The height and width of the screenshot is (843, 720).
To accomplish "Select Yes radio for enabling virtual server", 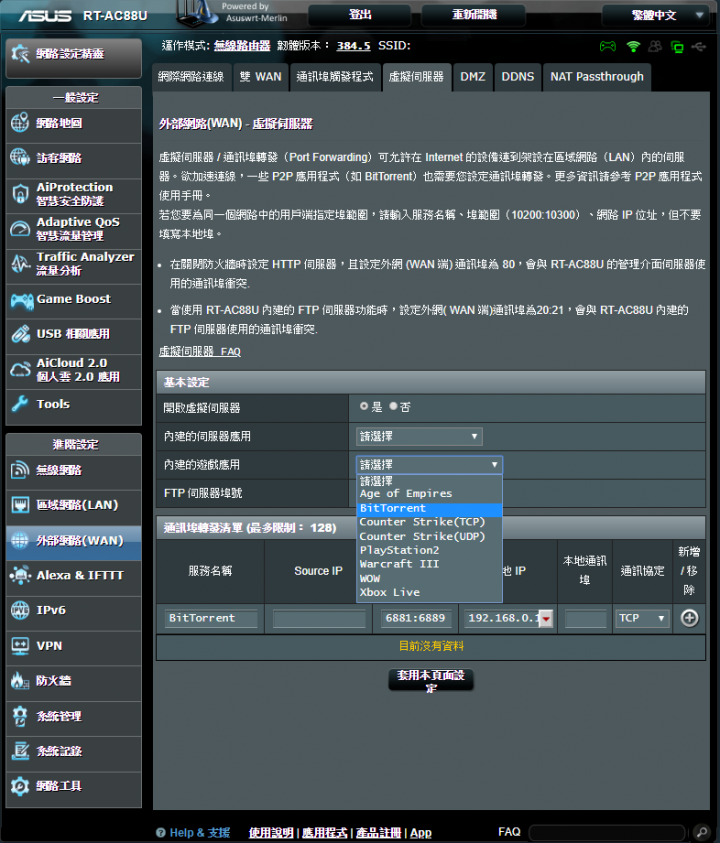I will click(x=364, y=406).
